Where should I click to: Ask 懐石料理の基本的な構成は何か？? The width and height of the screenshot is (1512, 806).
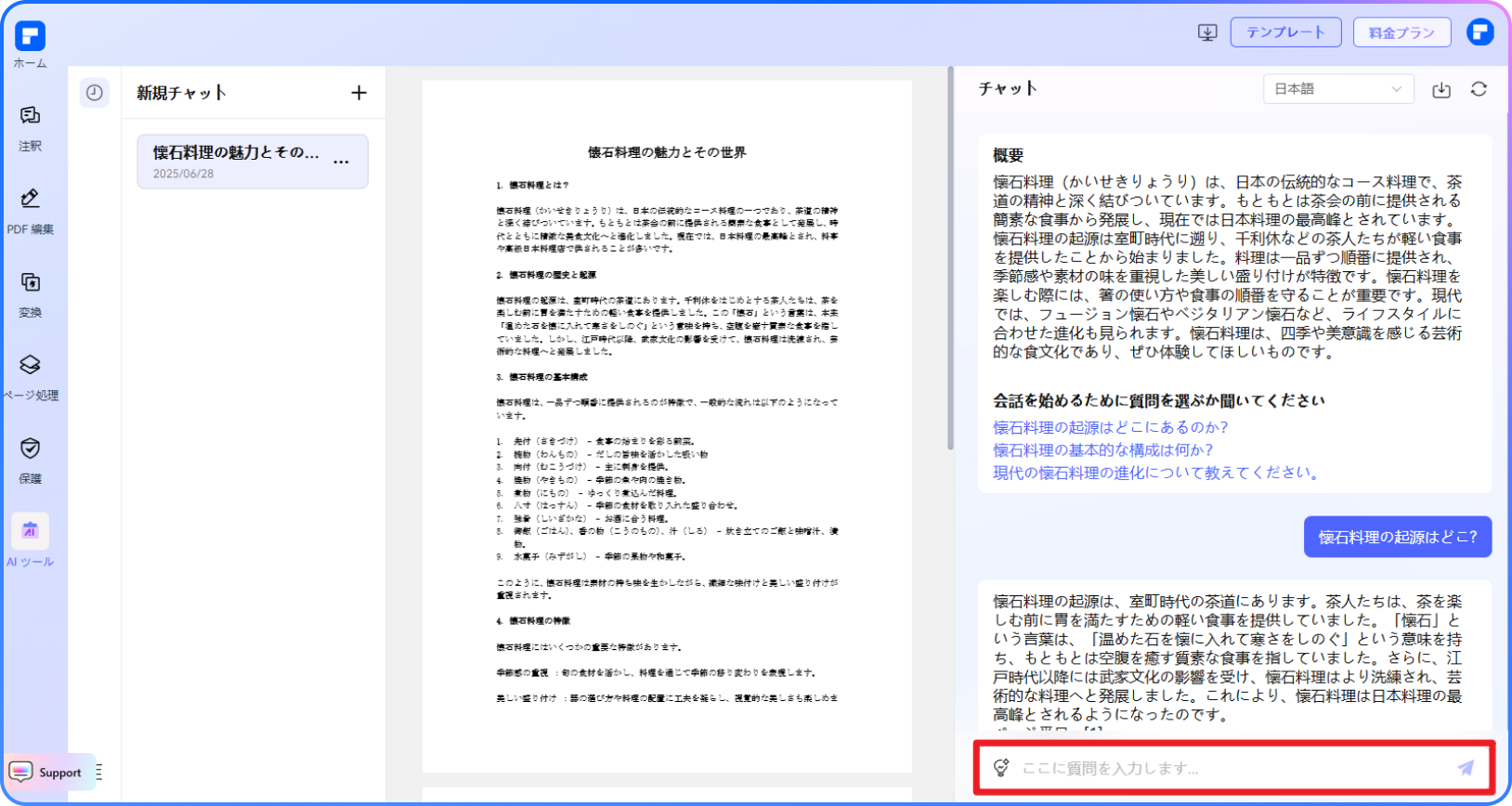1103,449
